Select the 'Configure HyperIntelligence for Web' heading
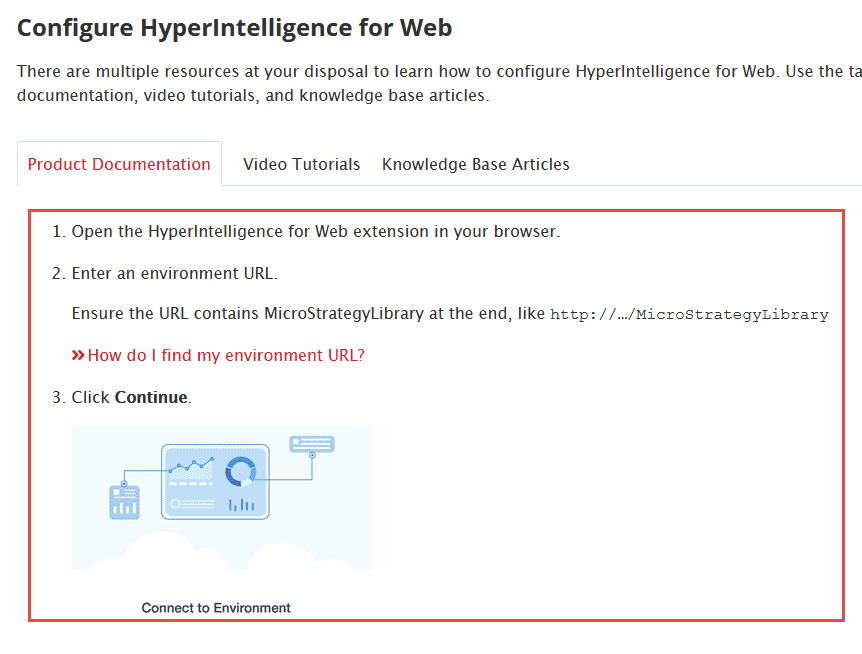Image resolution: width=862 pixels, height=654 pixels. 235,27
